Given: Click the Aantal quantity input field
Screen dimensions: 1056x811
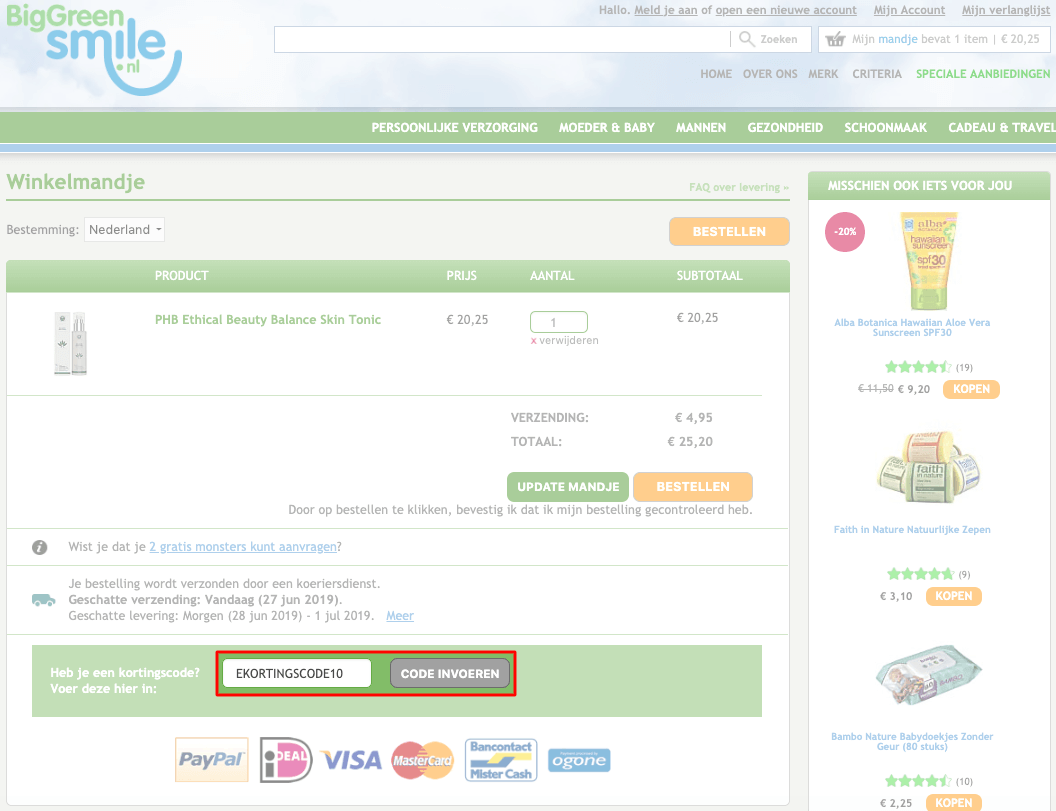Looking at the screenshot, I should click(559, 322).
